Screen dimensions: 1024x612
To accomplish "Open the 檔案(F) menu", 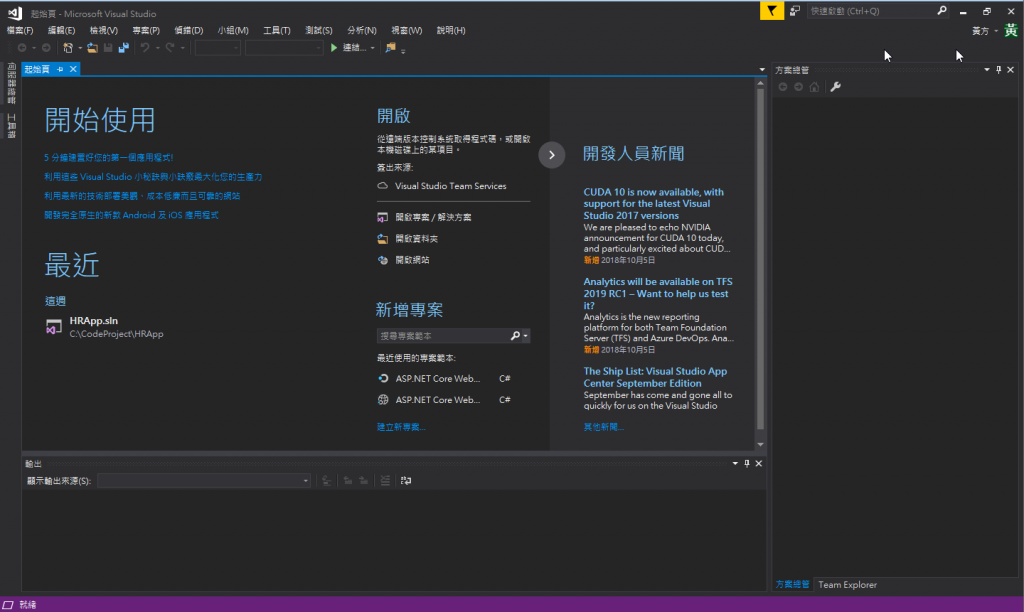I will [x=20, y=31].
